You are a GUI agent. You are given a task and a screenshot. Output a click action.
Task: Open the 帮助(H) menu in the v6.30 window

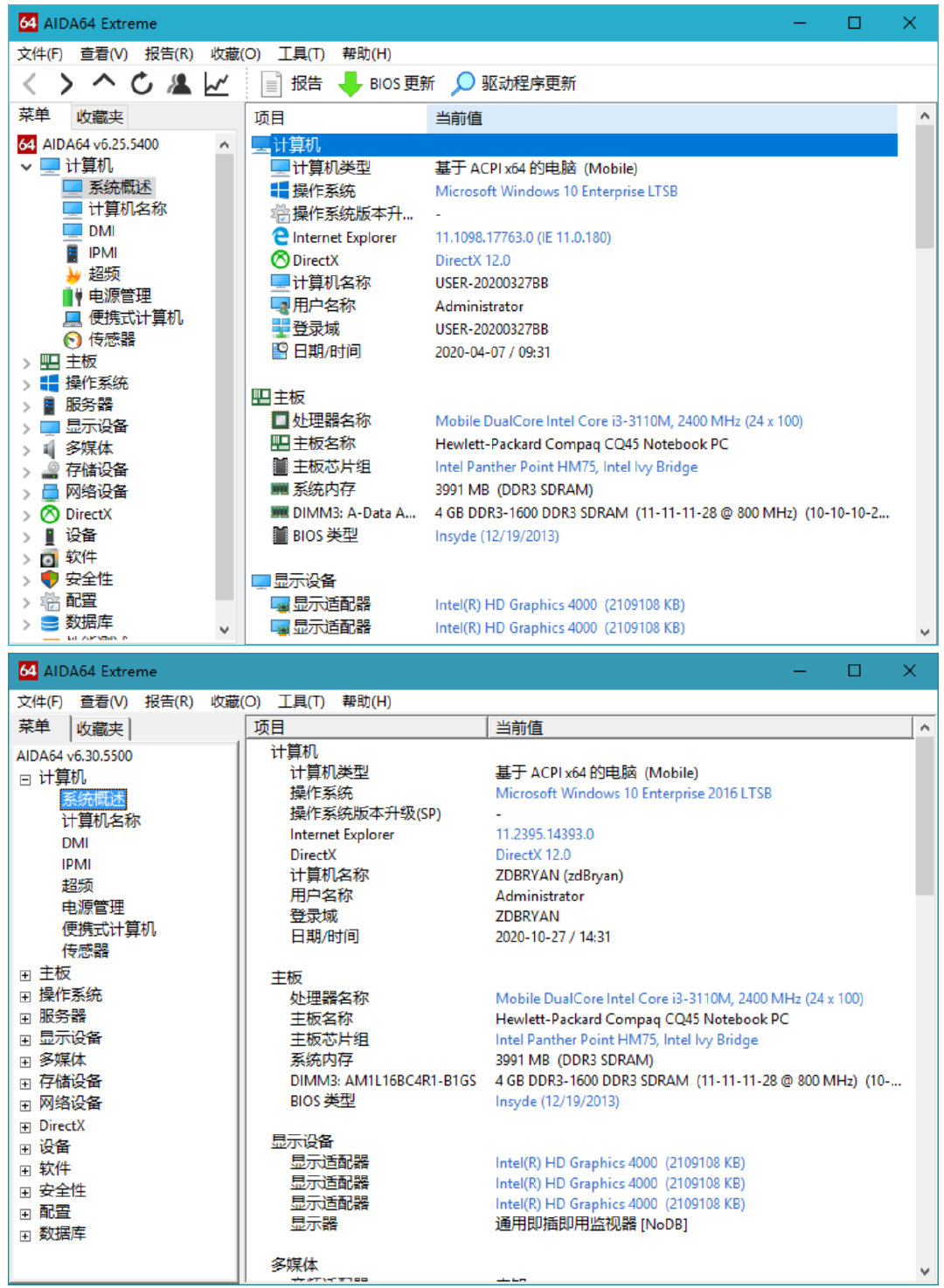click(x=366, y=702)
